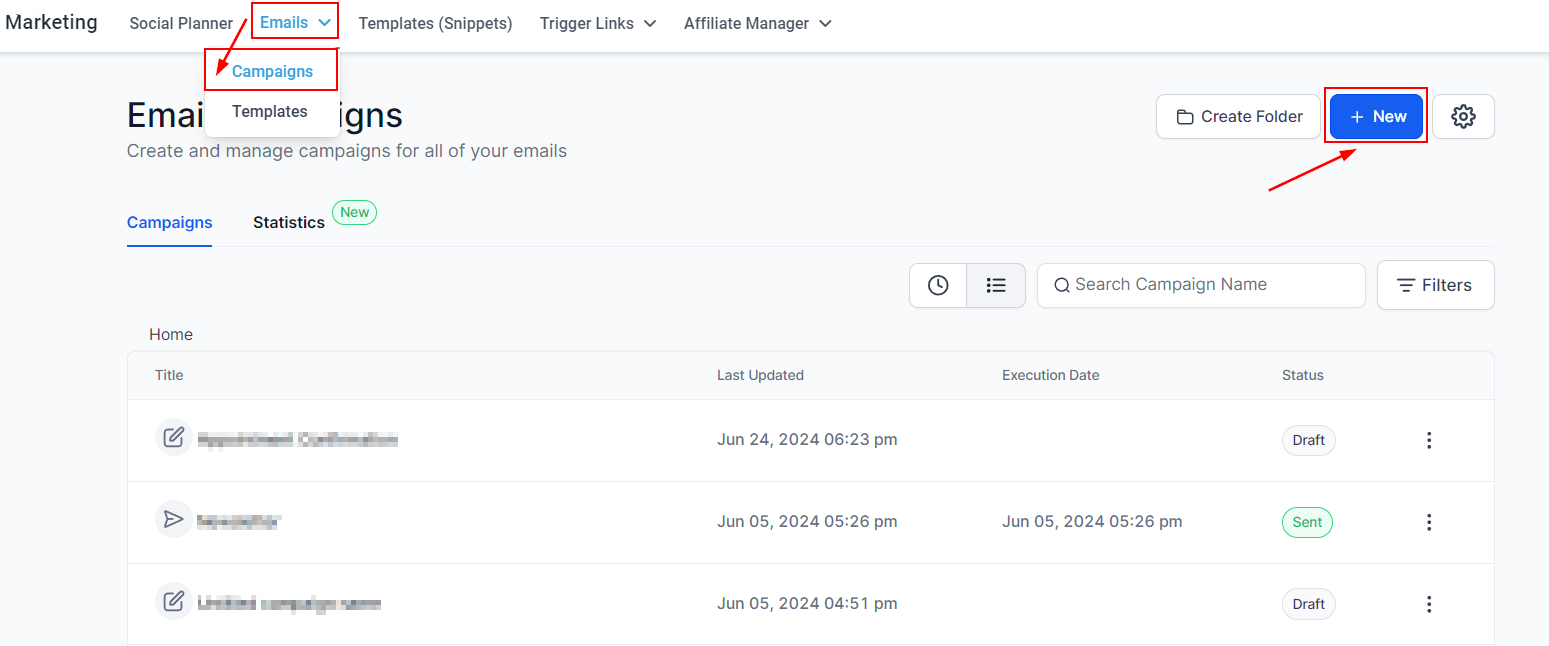Click the draft edit icon in first row
Viewport: 1549px width, 646px height.
173,438
